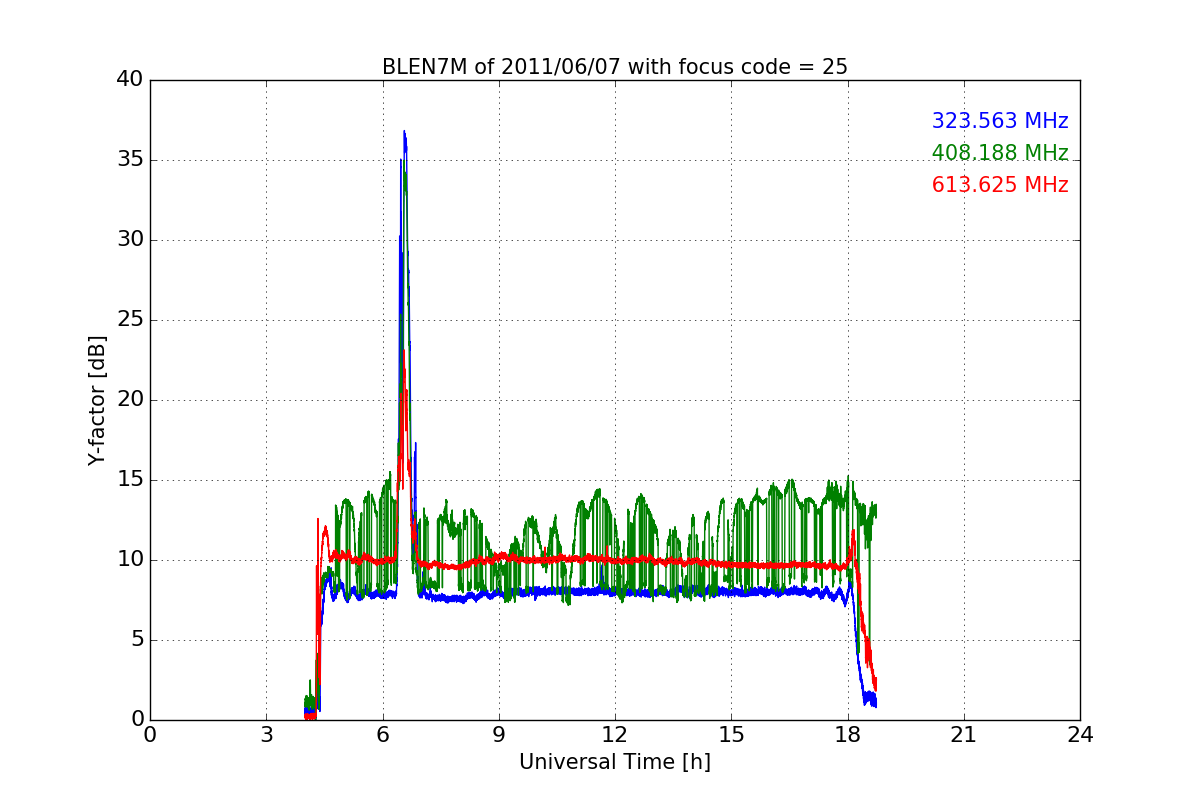Click x-axis tick label 6
The height and width of the screenshot is (800, 1200).
pos(382,735)
